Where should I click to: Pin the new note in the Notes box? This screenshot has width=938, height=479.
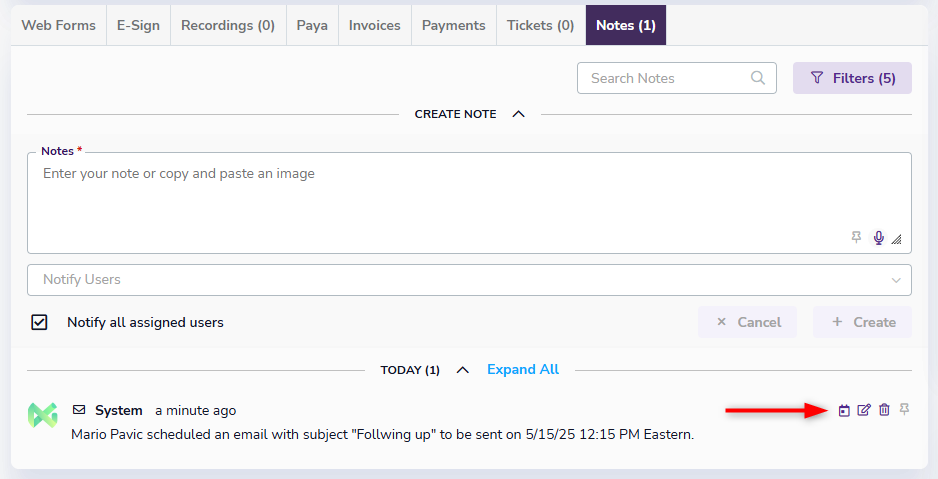click(857, 237)
